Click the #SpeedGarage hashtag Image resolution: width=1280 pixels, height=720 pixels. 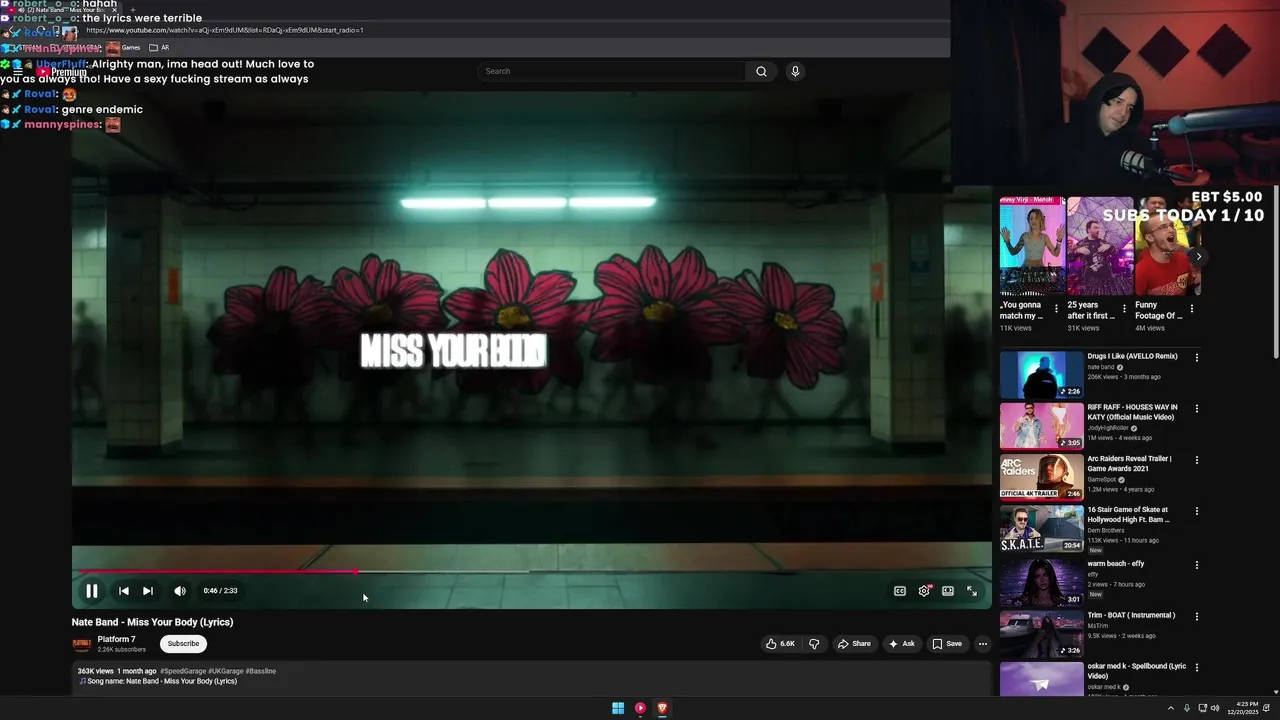pos(183,671)
